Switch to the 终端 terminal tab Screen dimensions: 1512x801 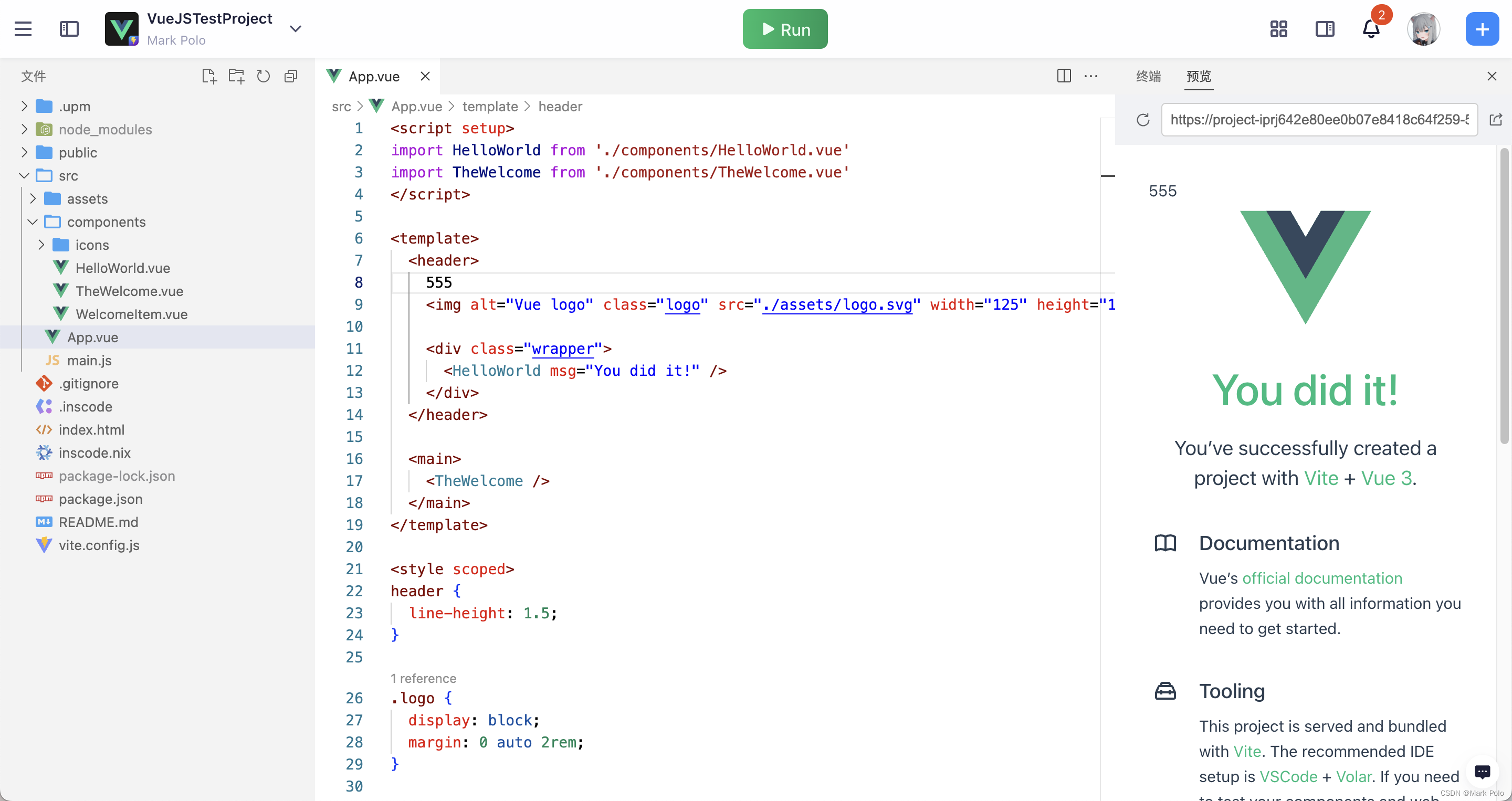[x=1149, y=76]
